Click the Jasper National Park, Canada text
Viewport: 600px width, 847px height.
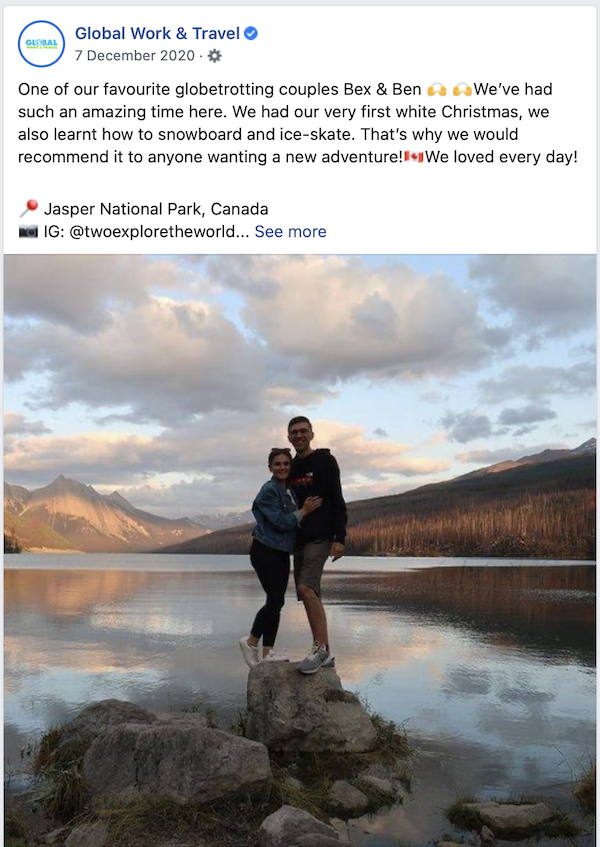156,209
